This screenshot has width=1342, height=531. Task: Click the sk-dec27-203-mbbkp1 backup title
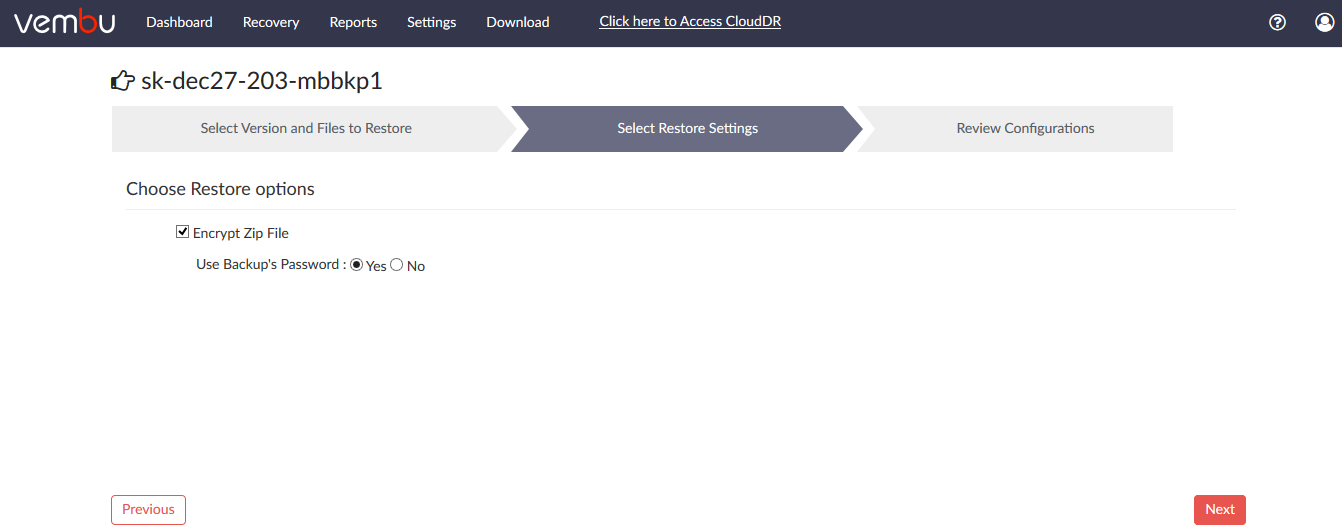262,81
